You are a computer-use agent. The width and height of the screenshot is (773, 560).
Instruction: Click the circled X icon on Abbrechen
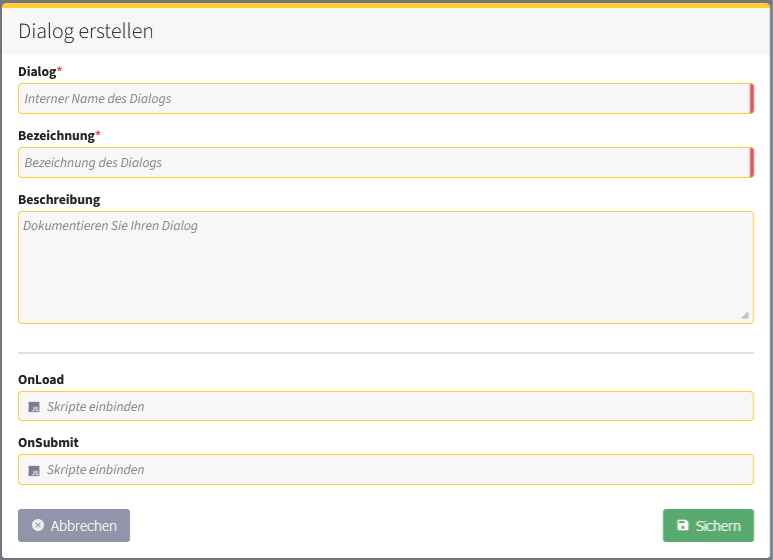(38, 525)
